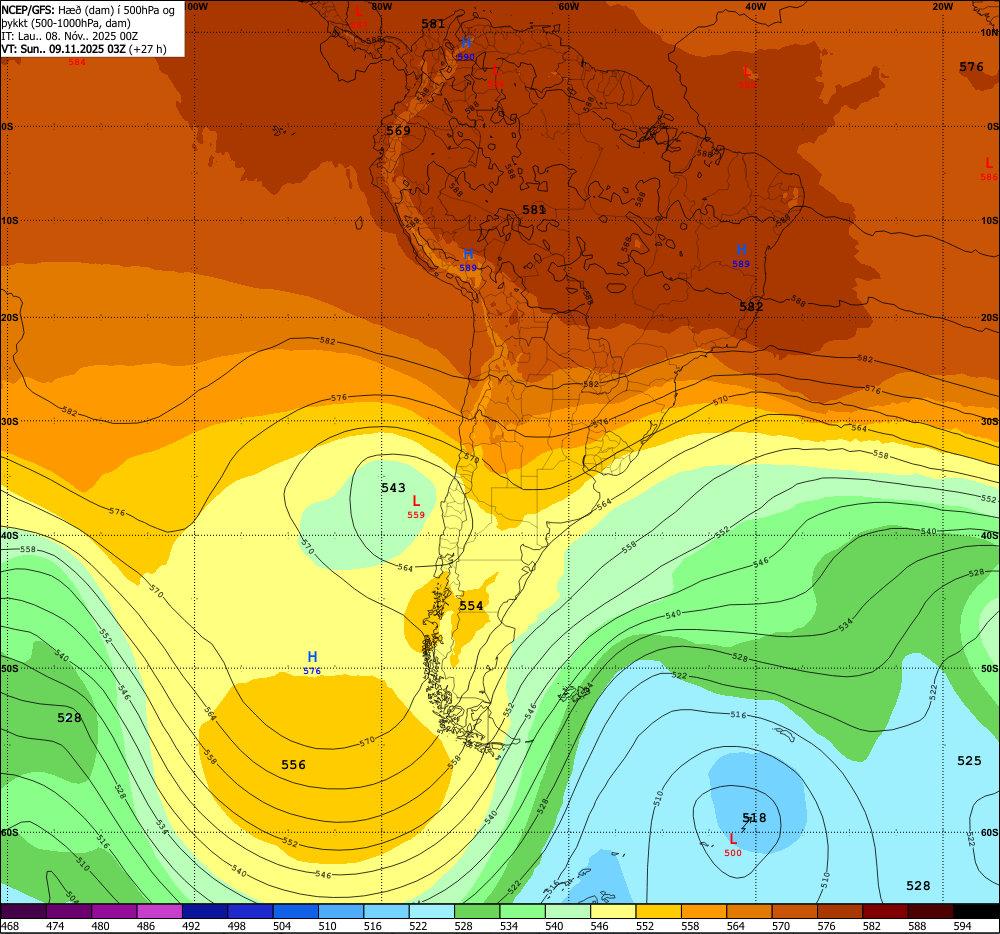Click the thickness value 556 in Pacific
Viewport: 1000px width, 934px height.
tap(293, 764)
